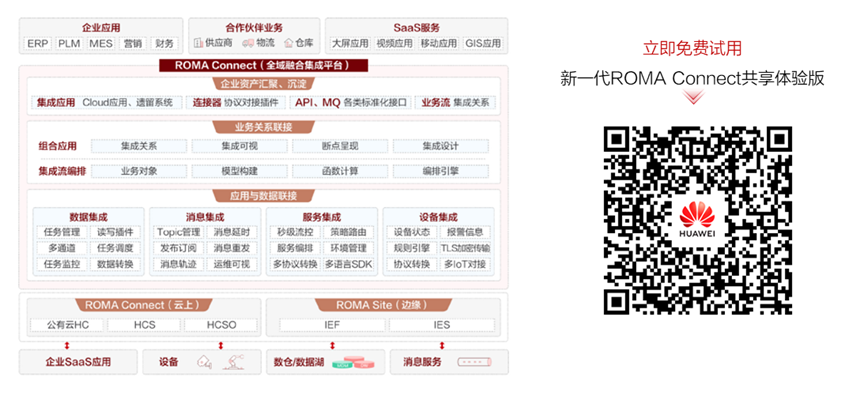Viewport: 864px width, 400px height.
Task: Click the robot arm icon in the 设备 box
Action: tap(233, 362)
